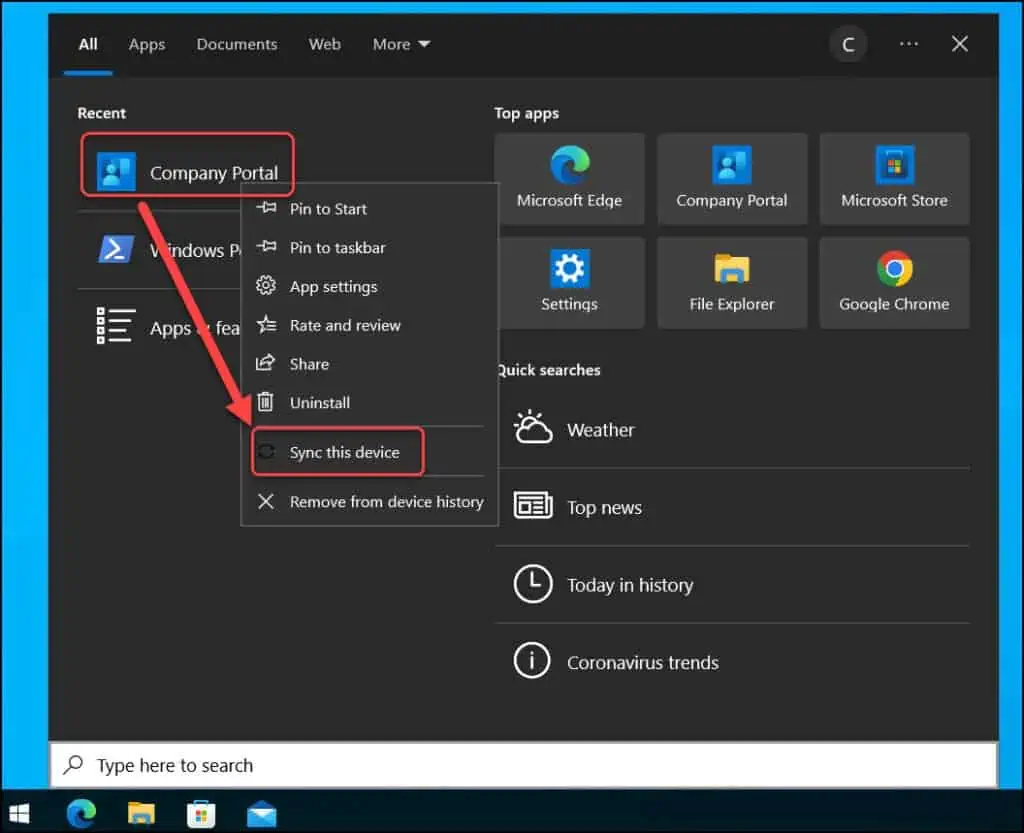Viewport: 1024px width, 833px height.
Task: Switch to the Apps search tab
Action: tap(147, 44)
